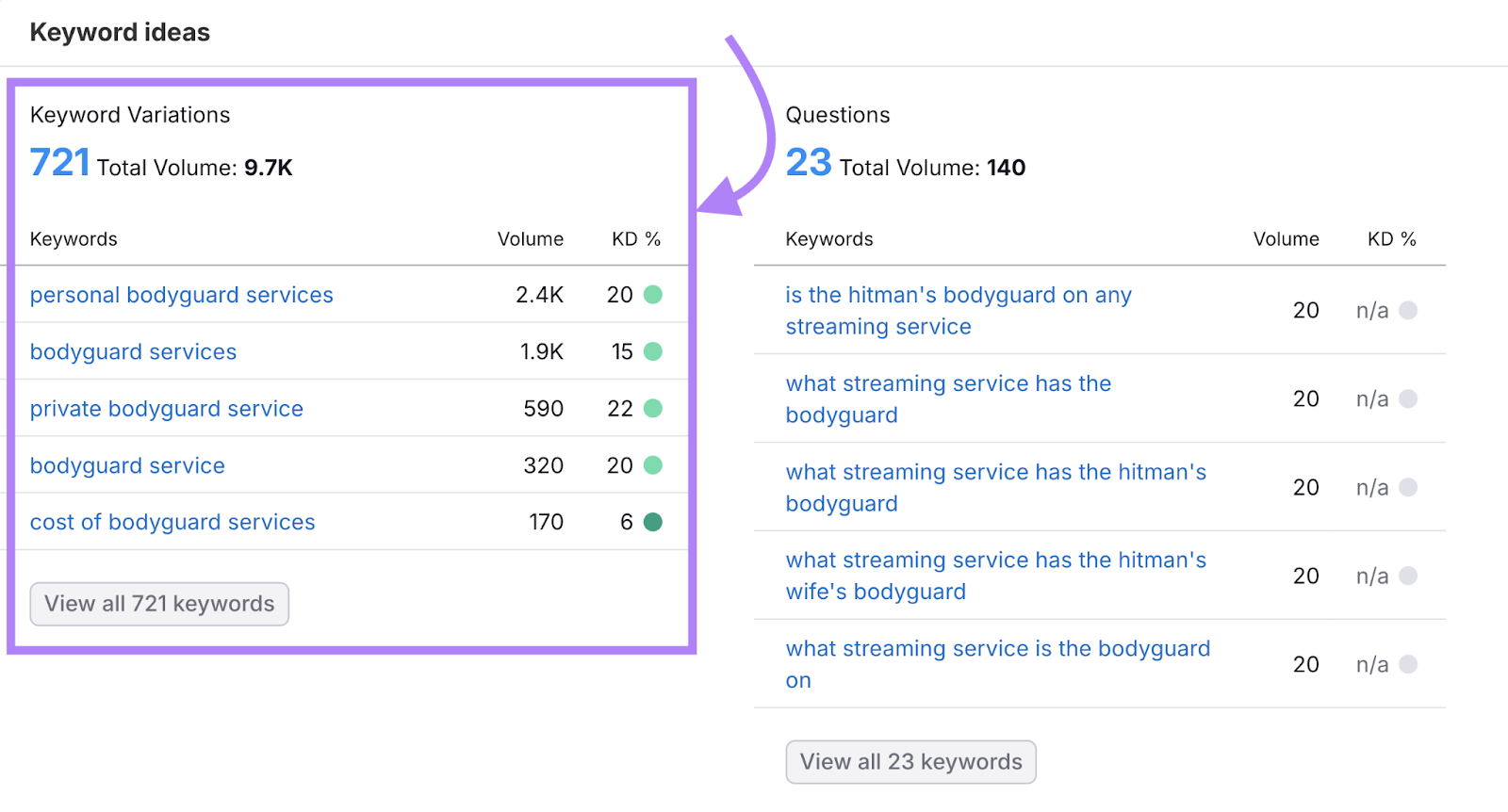Viewport: 1508px width, 812px height.
Task: Open 'private bodyguard service' keyword
Action: click(166, 409)
